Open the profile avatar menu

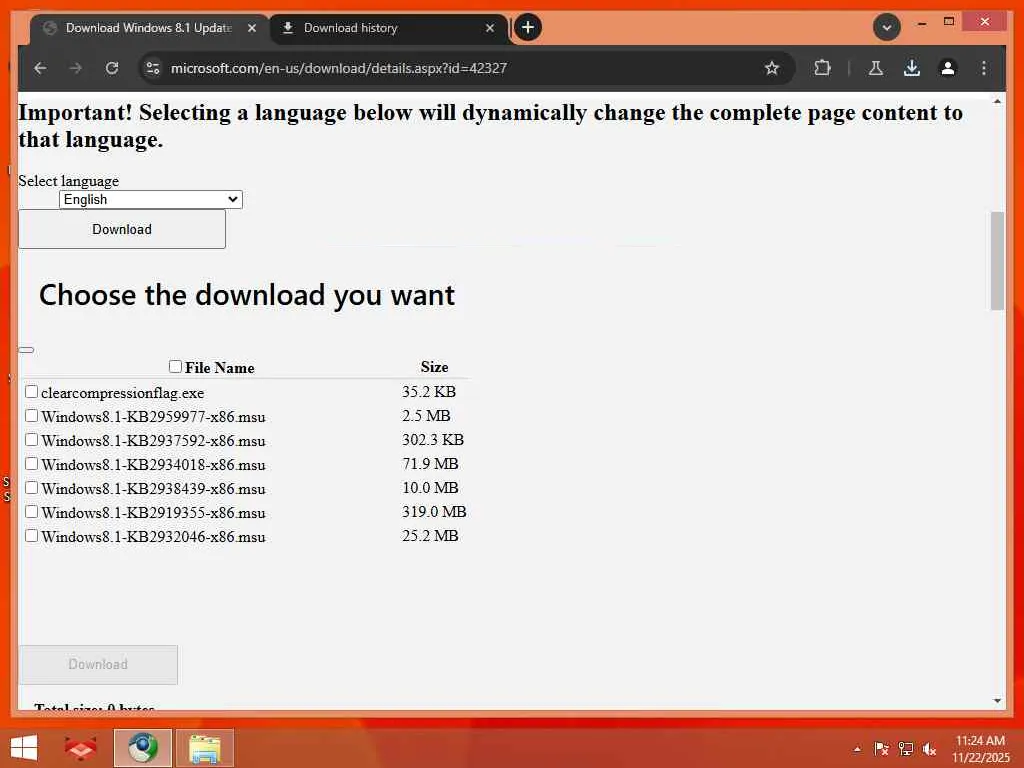948,68
